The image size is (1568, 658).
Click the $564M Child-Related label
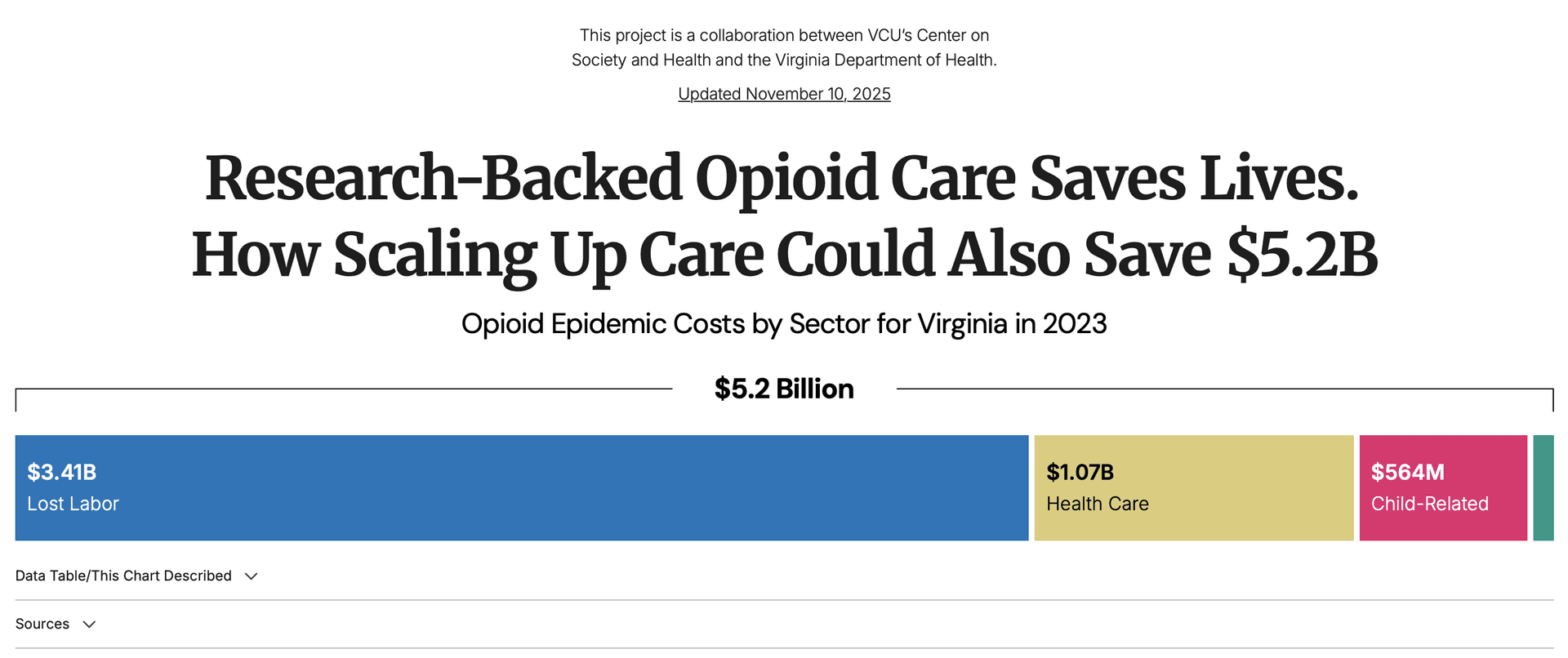coord(1407,472)
